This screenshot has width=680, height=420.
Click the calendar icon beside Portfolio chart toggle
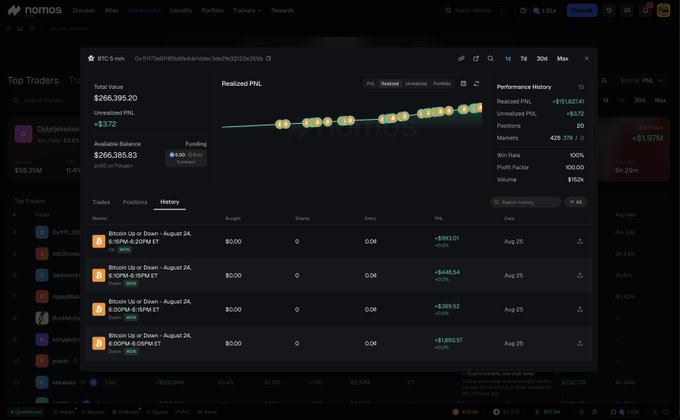coord(463,83)
